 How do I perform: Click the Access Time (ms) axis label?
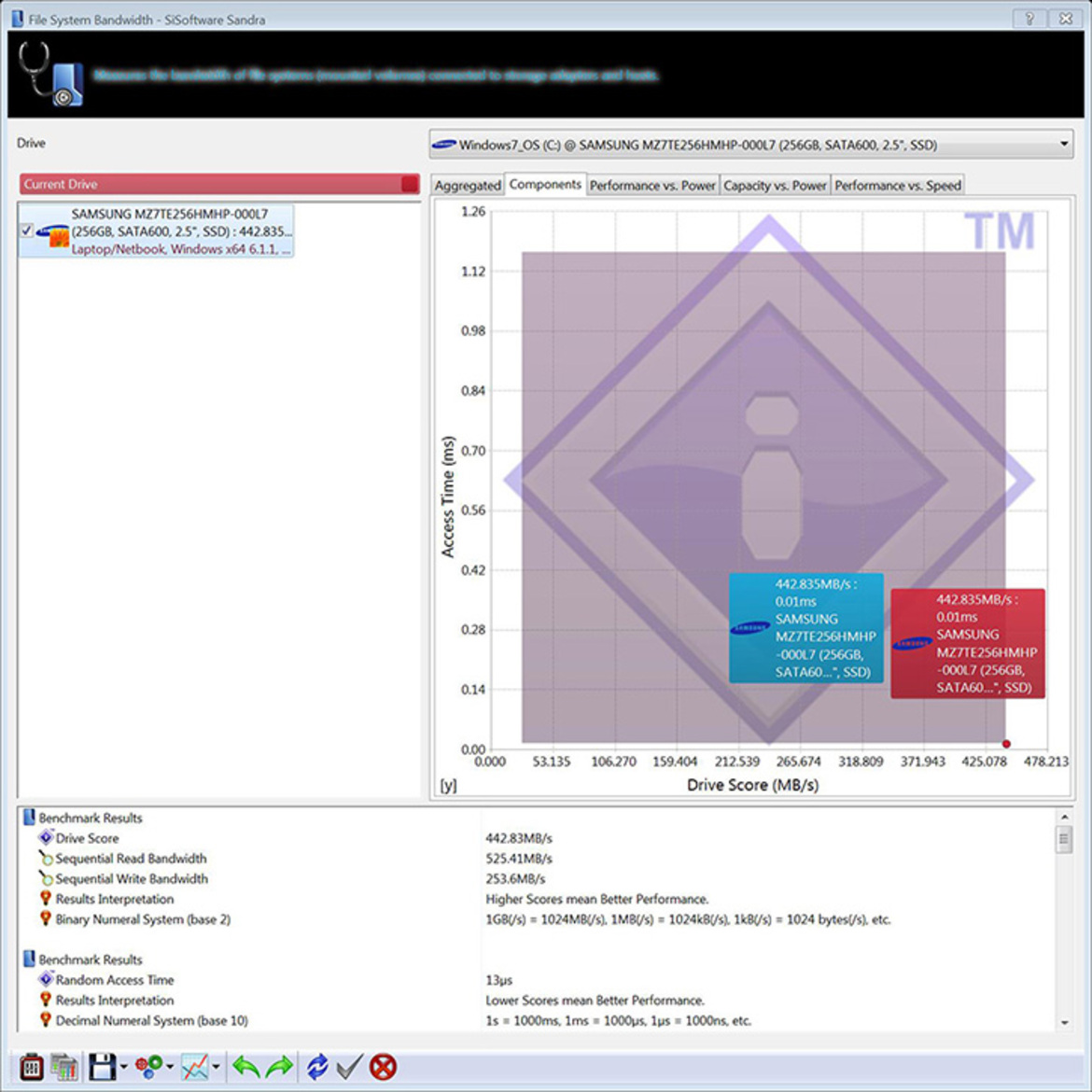[x=448, y=497]
